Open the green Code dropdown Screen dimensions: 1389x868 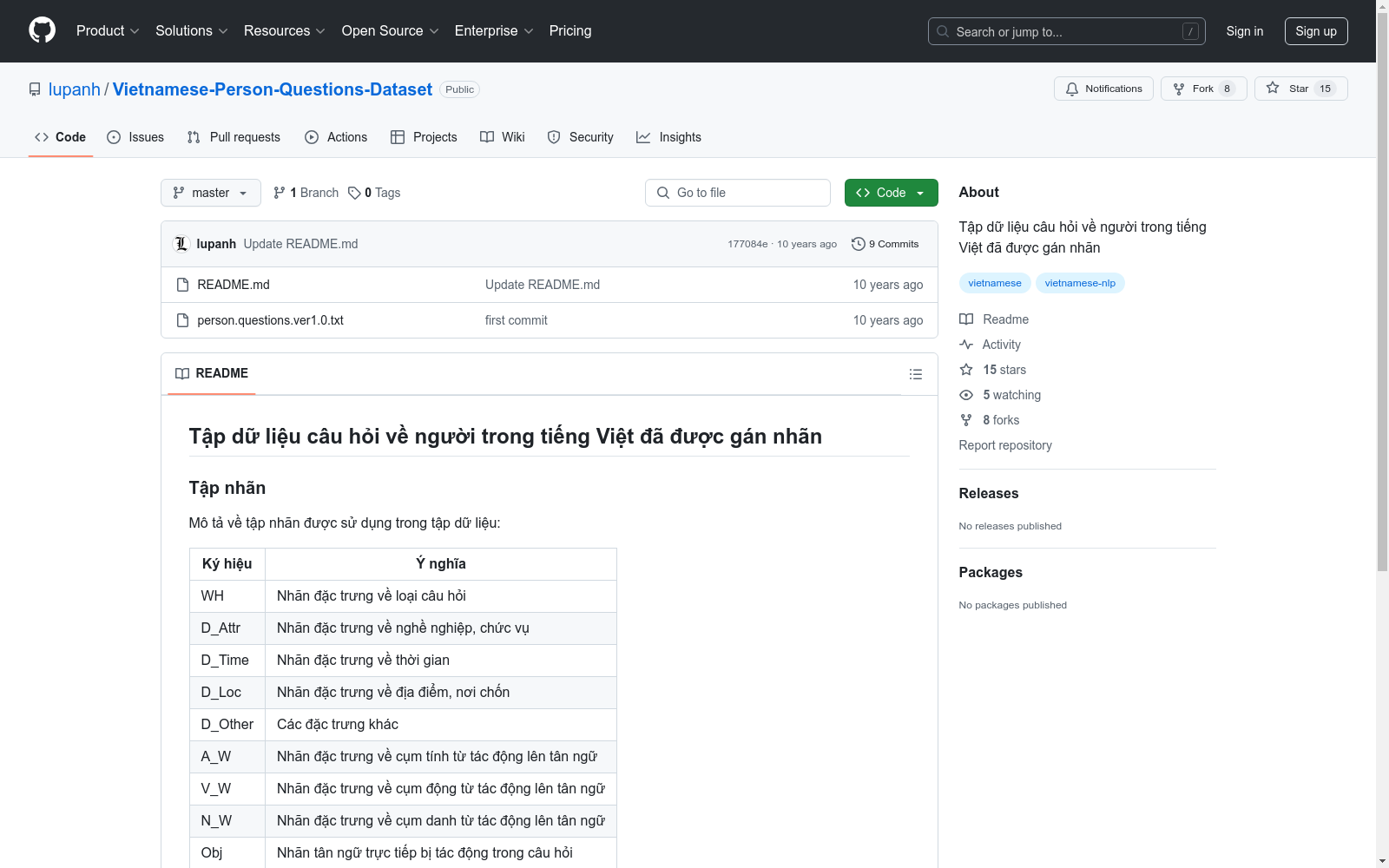coord(891,193)
